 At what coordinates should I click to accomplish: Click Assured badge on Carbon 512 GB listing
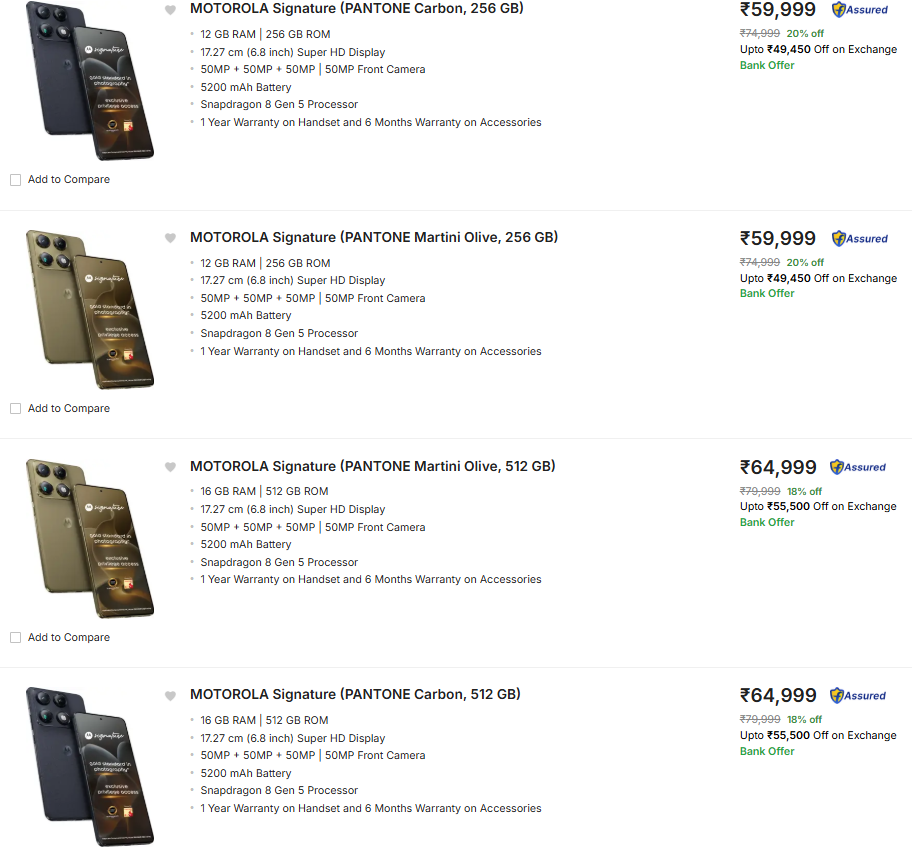(859, 696)
